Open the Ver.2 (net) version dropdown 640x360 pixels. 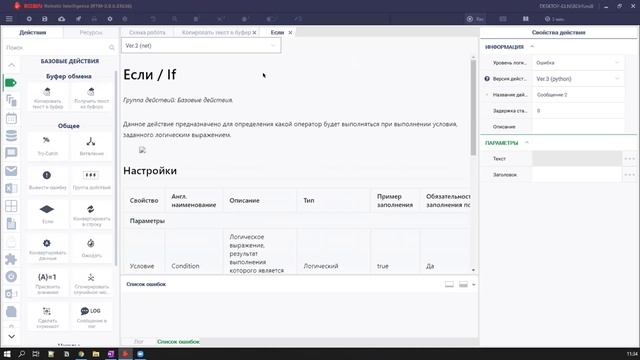[201, 46]
